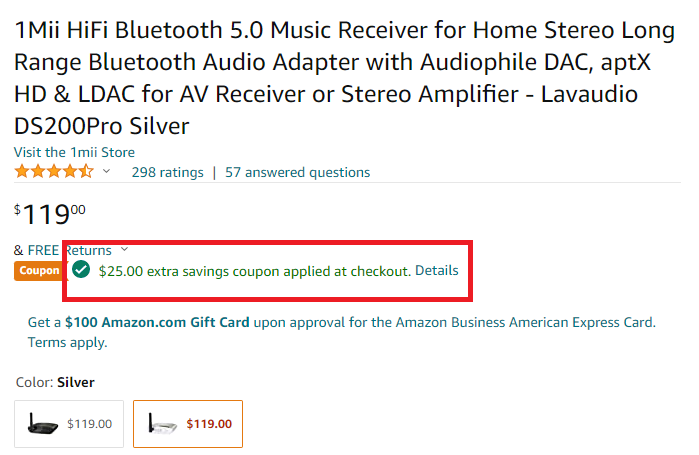Select the black color option at $119.00
This screenshot has width=699, height=455.
coord(69,424)
